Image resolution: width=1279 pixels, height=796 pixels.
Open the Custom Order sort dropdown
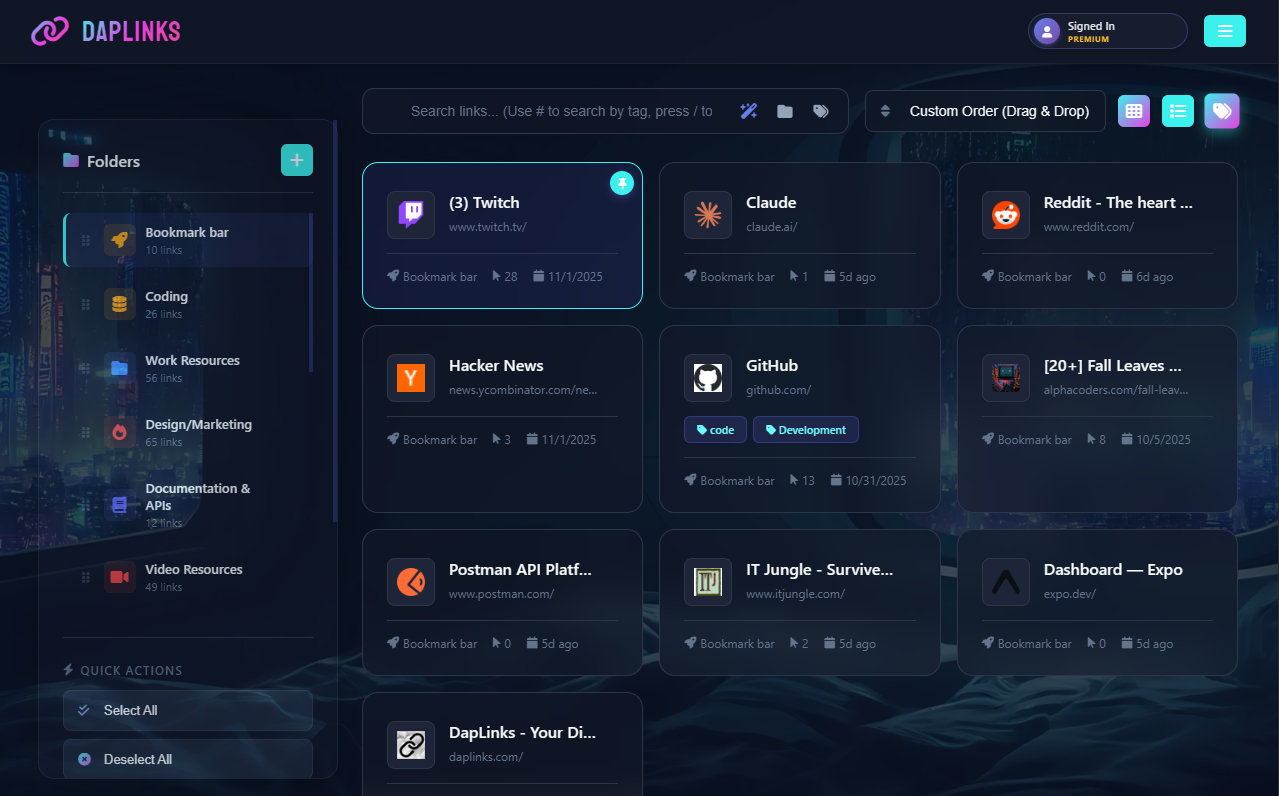(x=984, y=111)
